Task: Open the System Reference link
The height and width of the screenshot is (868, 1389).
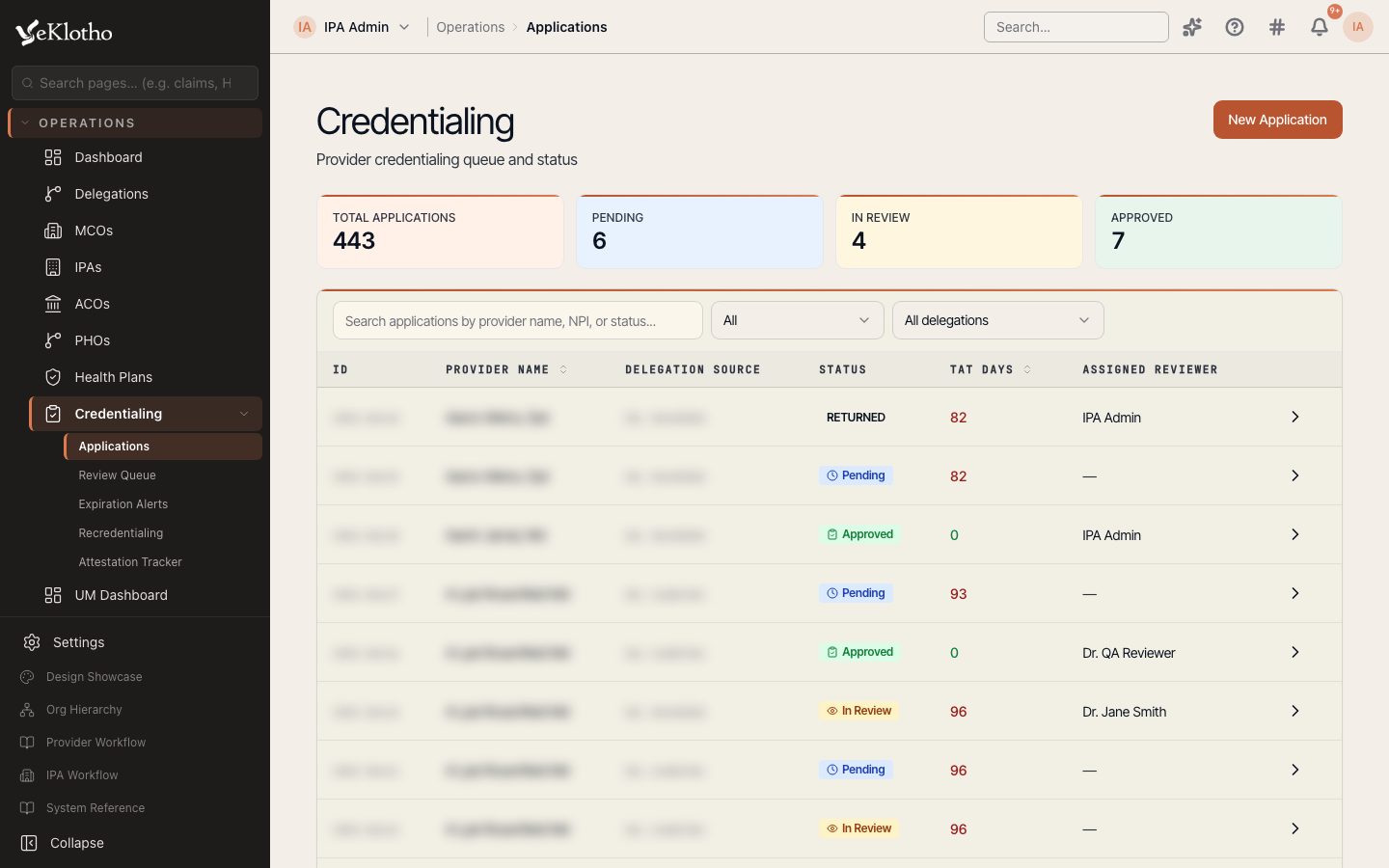Action: (x=95, y=808)
